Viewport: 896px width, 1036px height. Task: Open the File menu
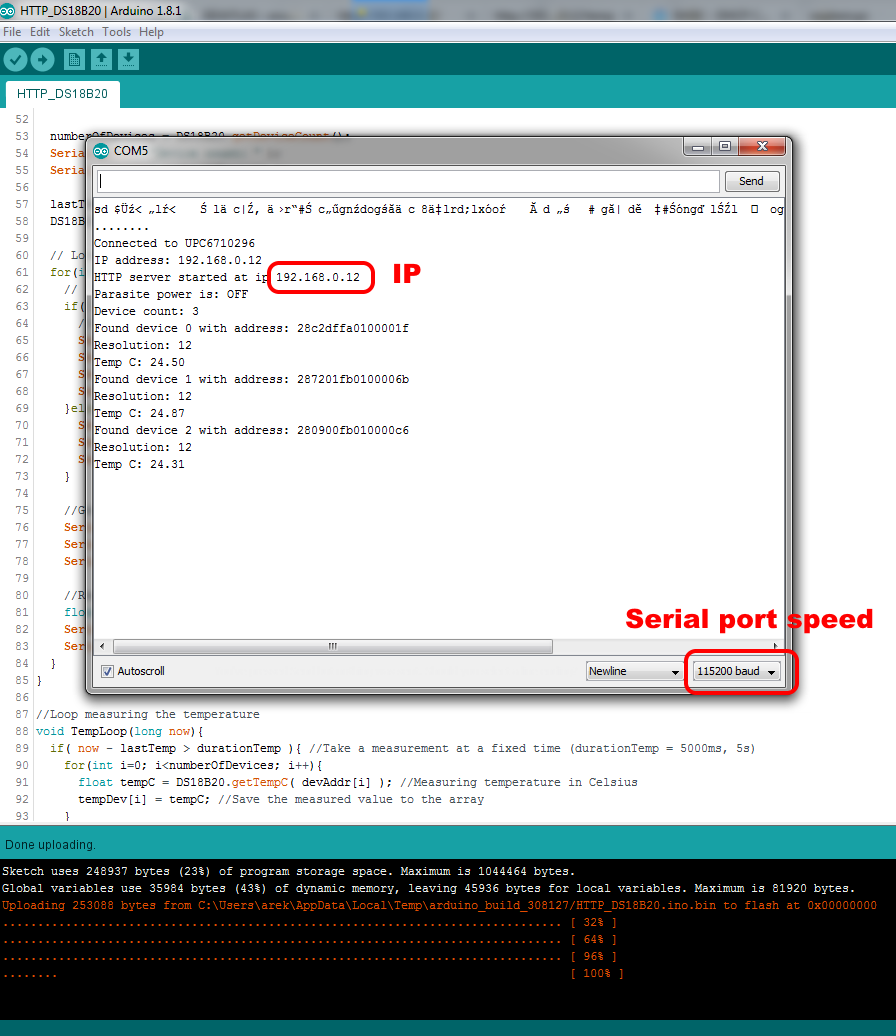tap(12, 32)
